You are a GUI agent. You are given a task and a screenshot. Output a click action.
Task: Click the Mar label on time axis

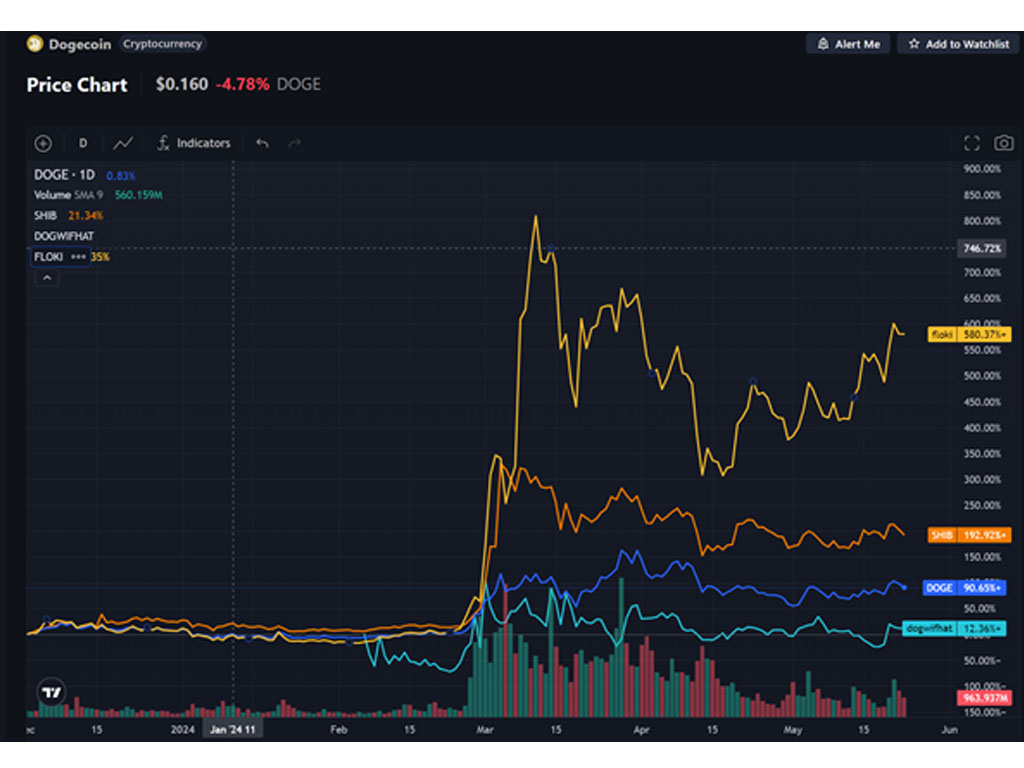pyautogui.click(x=485, y=729)
